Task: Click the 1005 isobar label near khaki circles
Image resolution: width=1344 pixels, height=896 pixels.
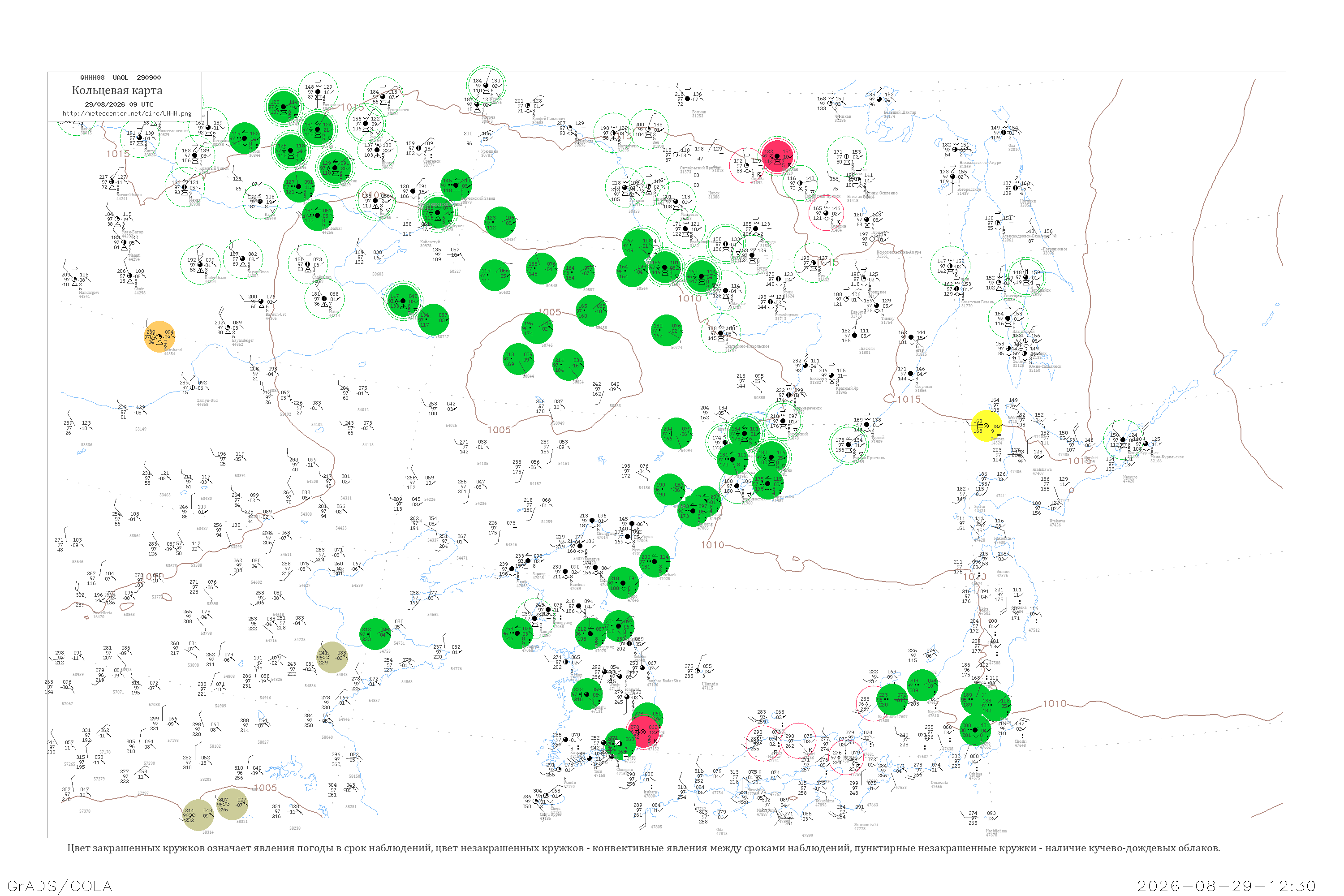Action: click(265, 788)
